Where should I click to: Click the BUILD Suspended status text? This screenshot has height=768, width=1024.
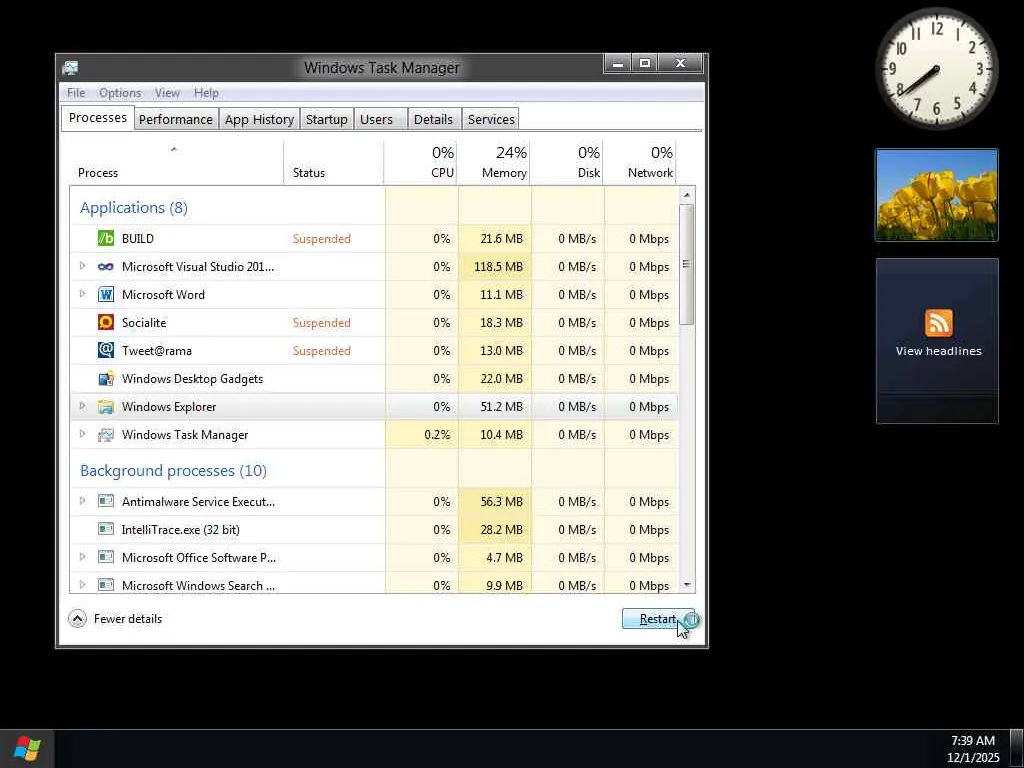(x=321, y=238)
